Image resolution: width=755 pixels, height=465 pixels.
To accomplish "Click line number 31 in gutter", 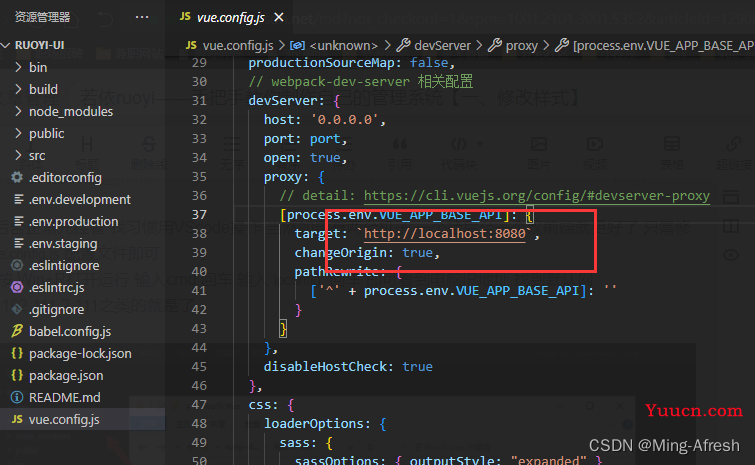I will pyautogui.click(x=199, y=101).
